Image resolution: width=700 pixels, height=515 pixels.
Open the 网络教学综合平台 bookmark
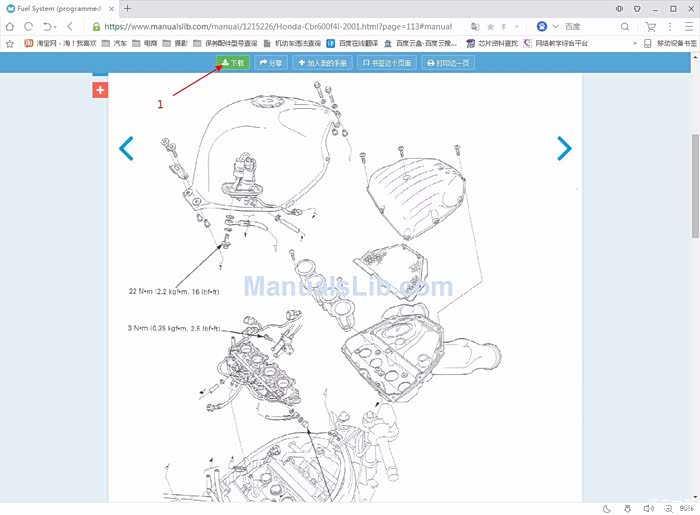click(x=555, y=43)
